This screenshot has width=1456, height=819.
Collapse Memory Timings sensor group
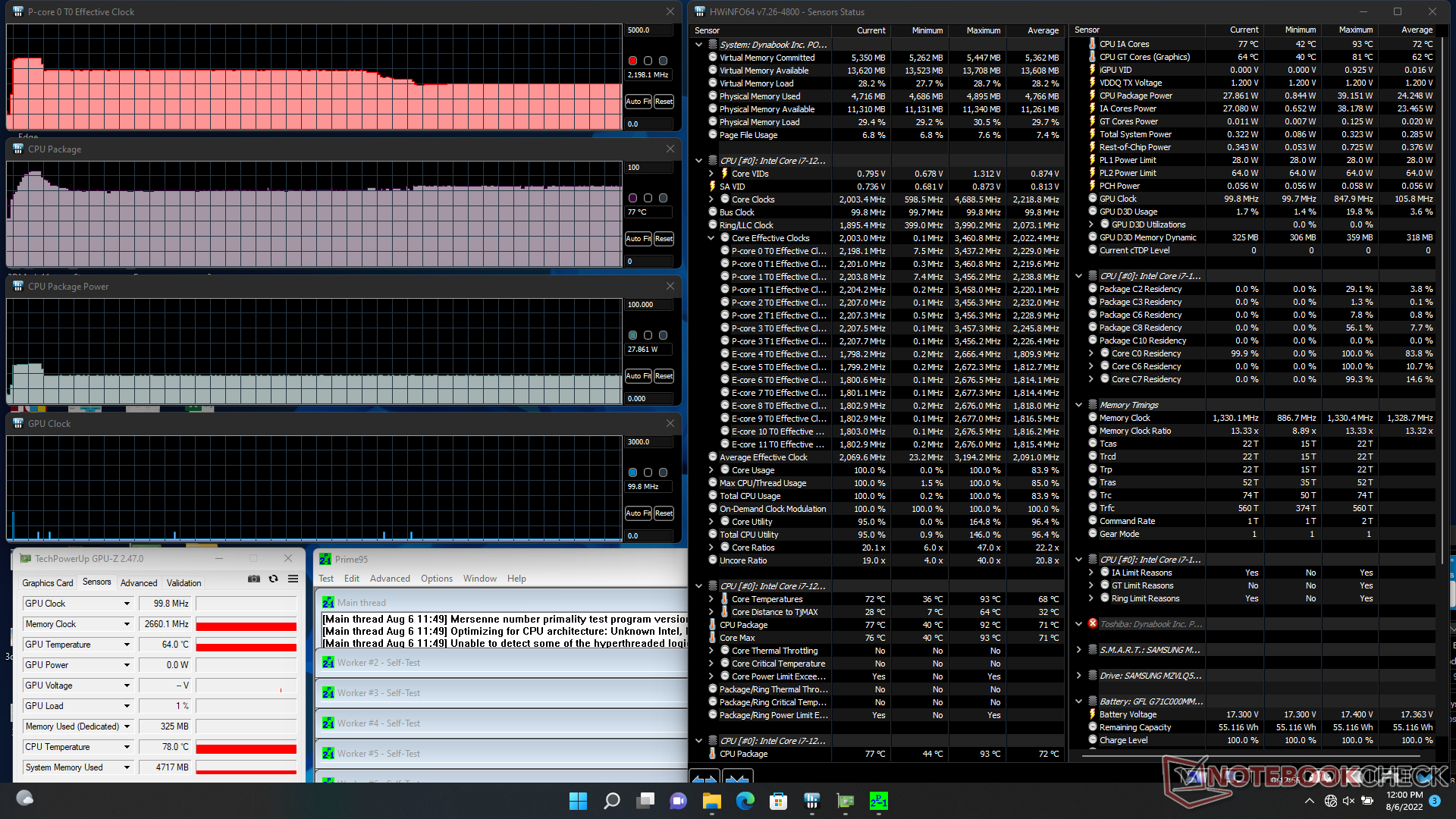coord(1079,405)
